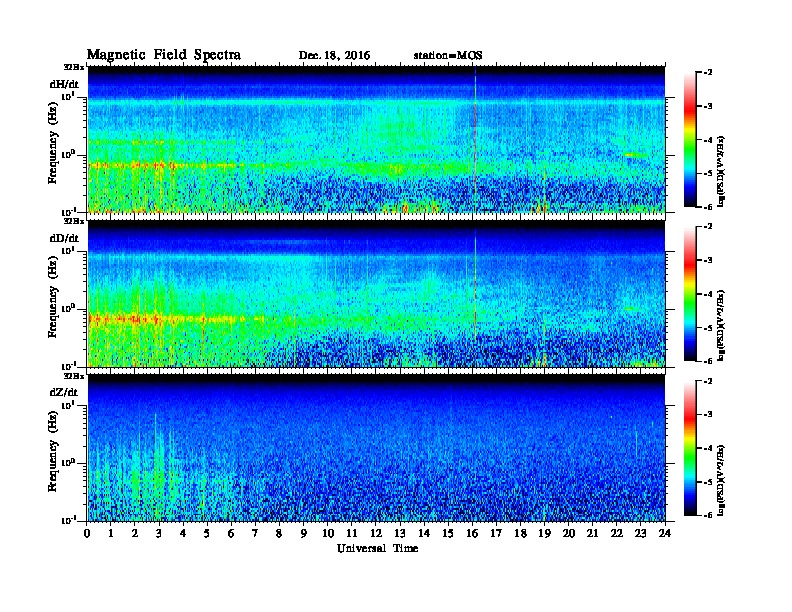Click hour 6 tick label on time axis
The image size is (792, 612).
pyautogui.click(x=231, y=534)
